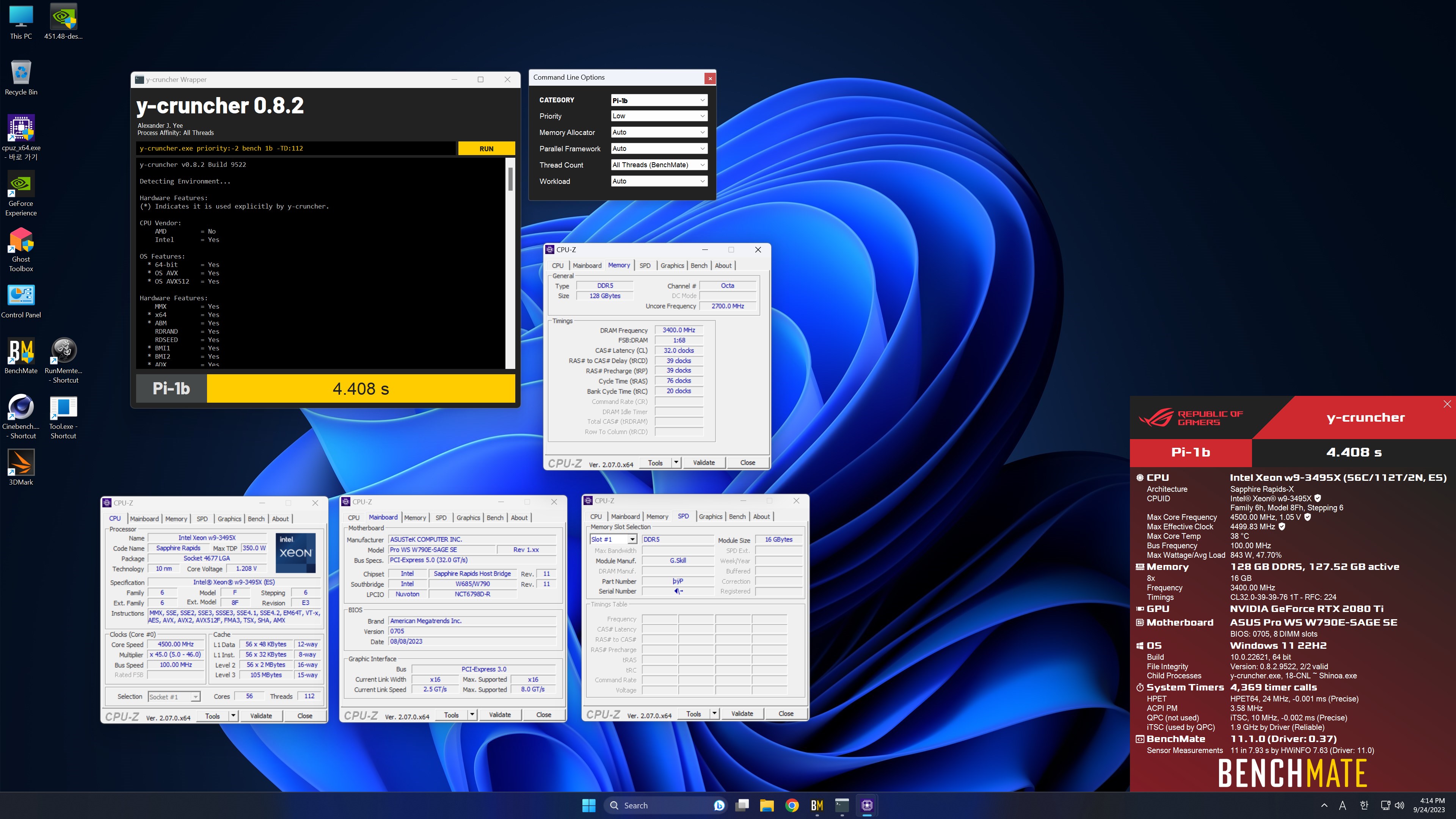
Task: Click the yellow RUN button in y-cruncher
Action: (486, 149)
